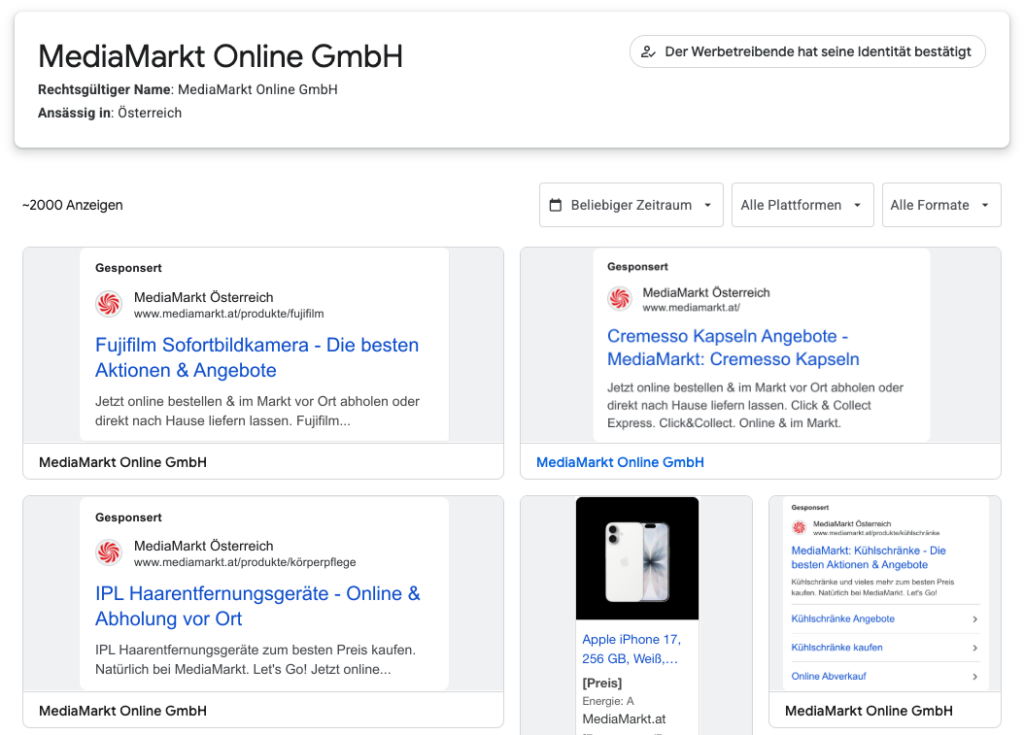Click Energie: A label in iPhone ad
The width and height of the screenshot is (1024, 735).
(608, 701)
